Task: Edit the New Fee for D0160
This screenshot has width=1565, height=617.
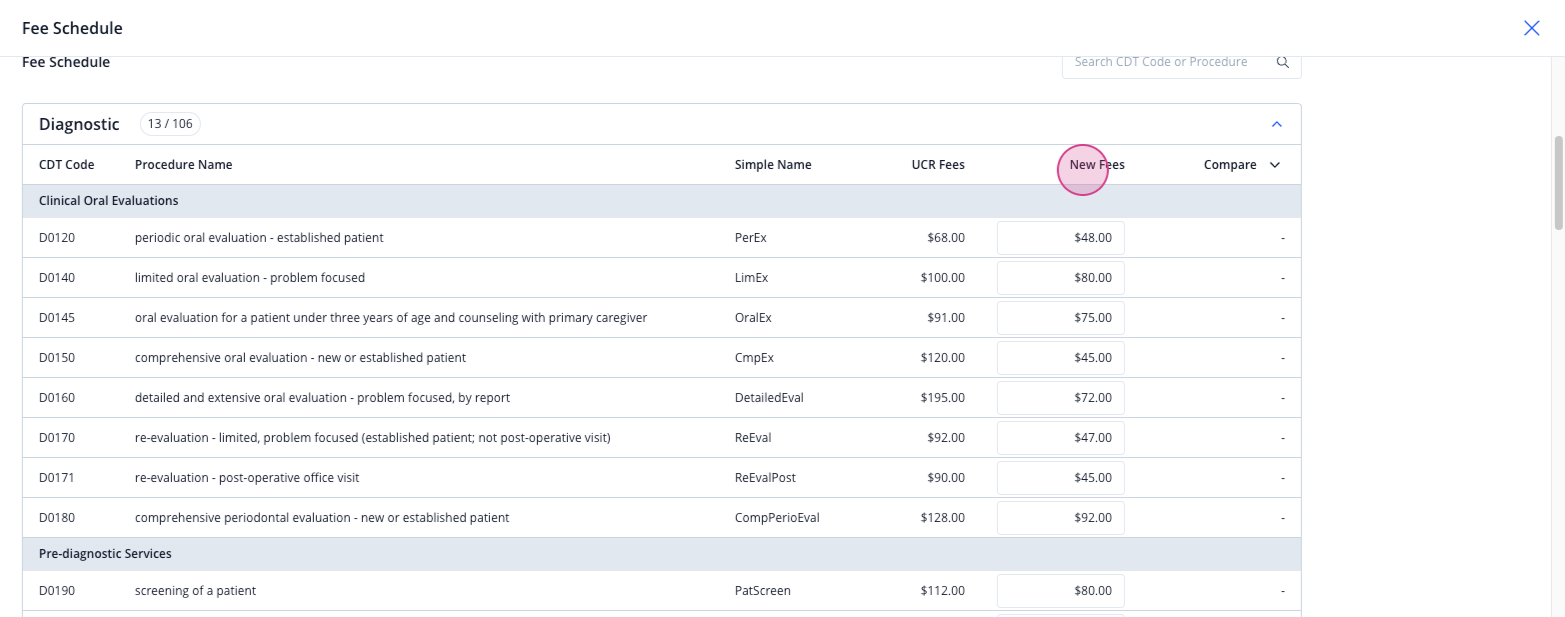Action: 1061,398
